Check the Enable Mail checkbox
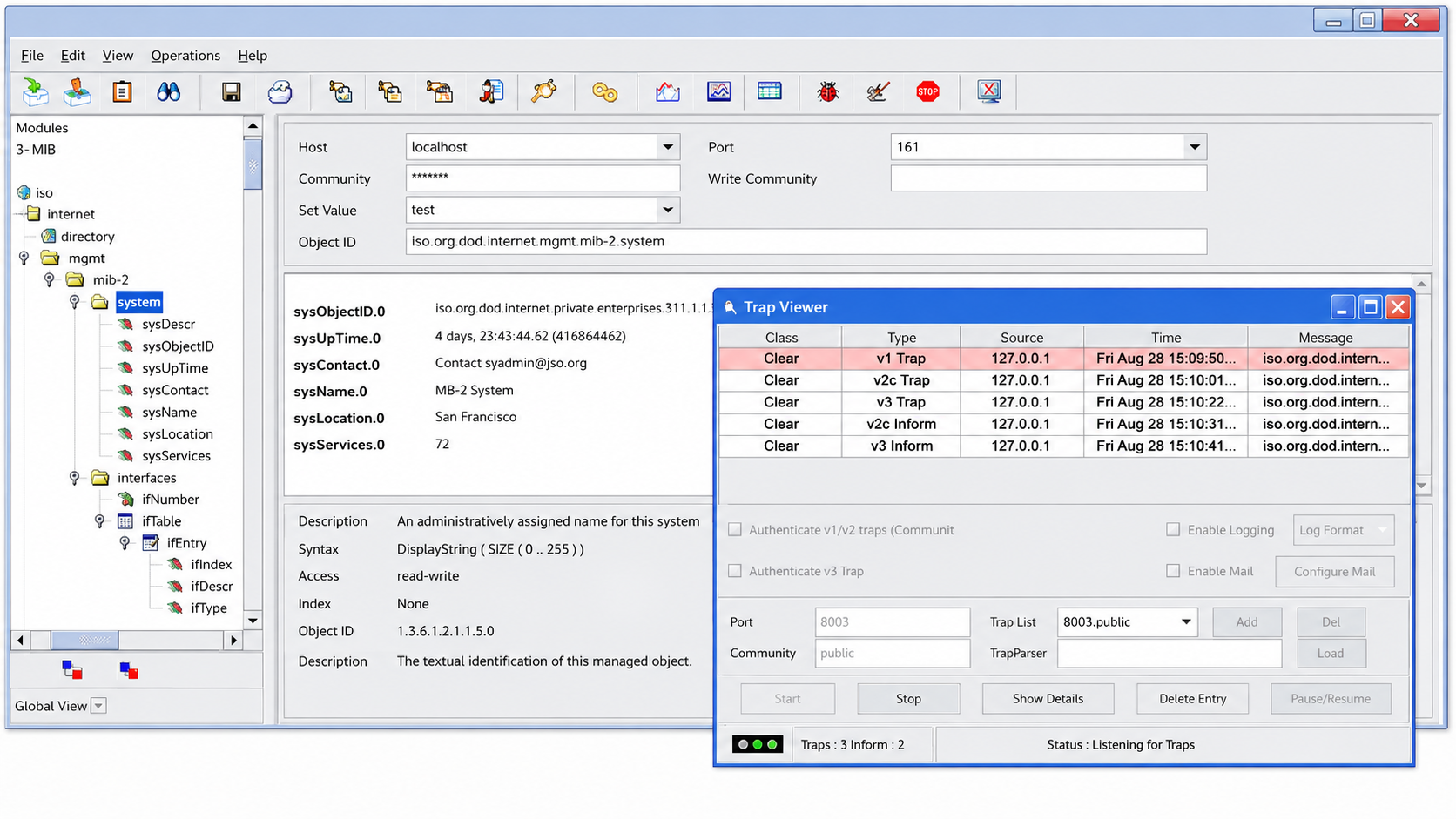 [1173, 571]
